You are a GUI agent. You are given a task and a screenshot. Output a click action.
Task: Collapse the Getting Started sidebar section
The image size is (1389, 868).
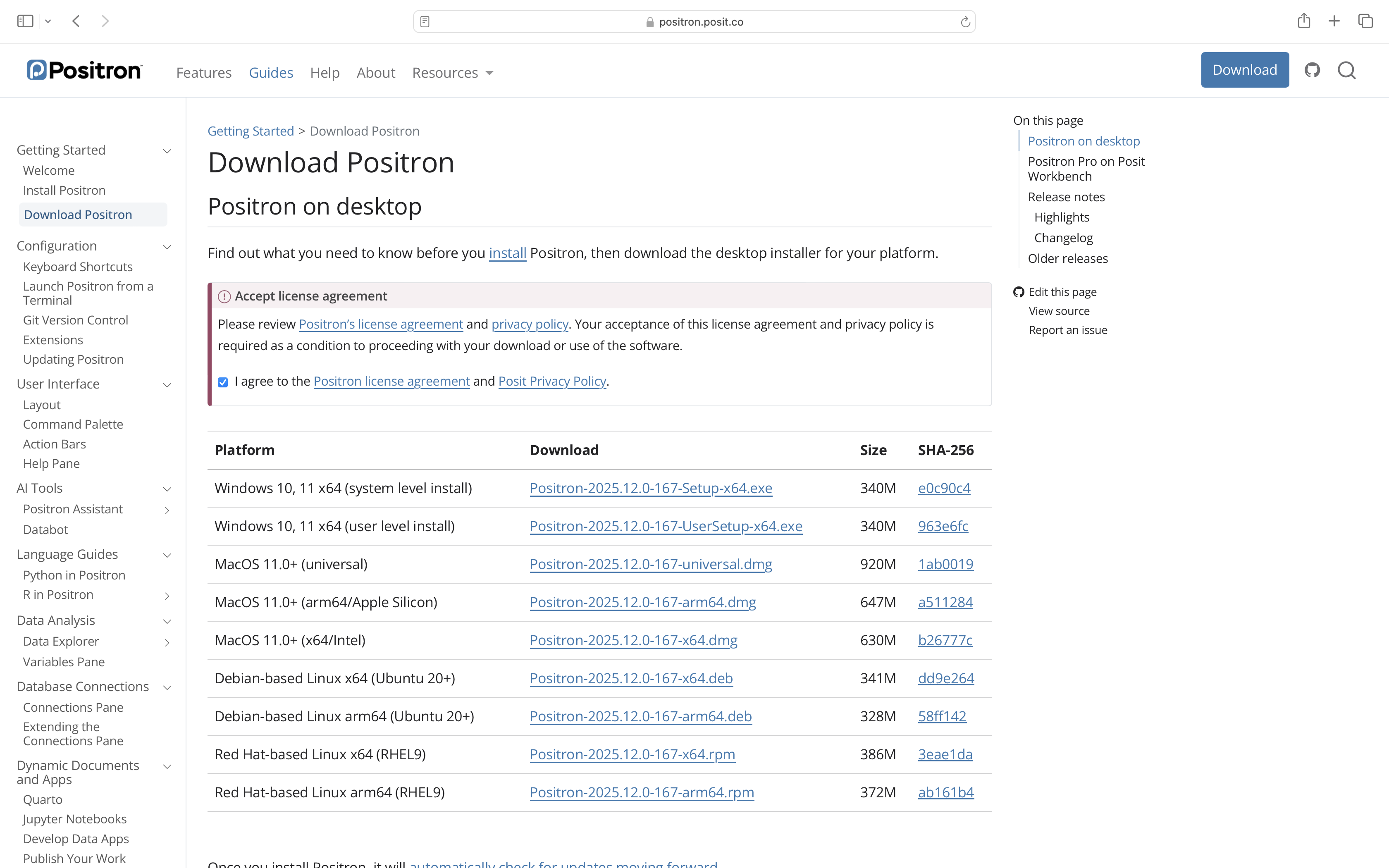coord(167,151)
